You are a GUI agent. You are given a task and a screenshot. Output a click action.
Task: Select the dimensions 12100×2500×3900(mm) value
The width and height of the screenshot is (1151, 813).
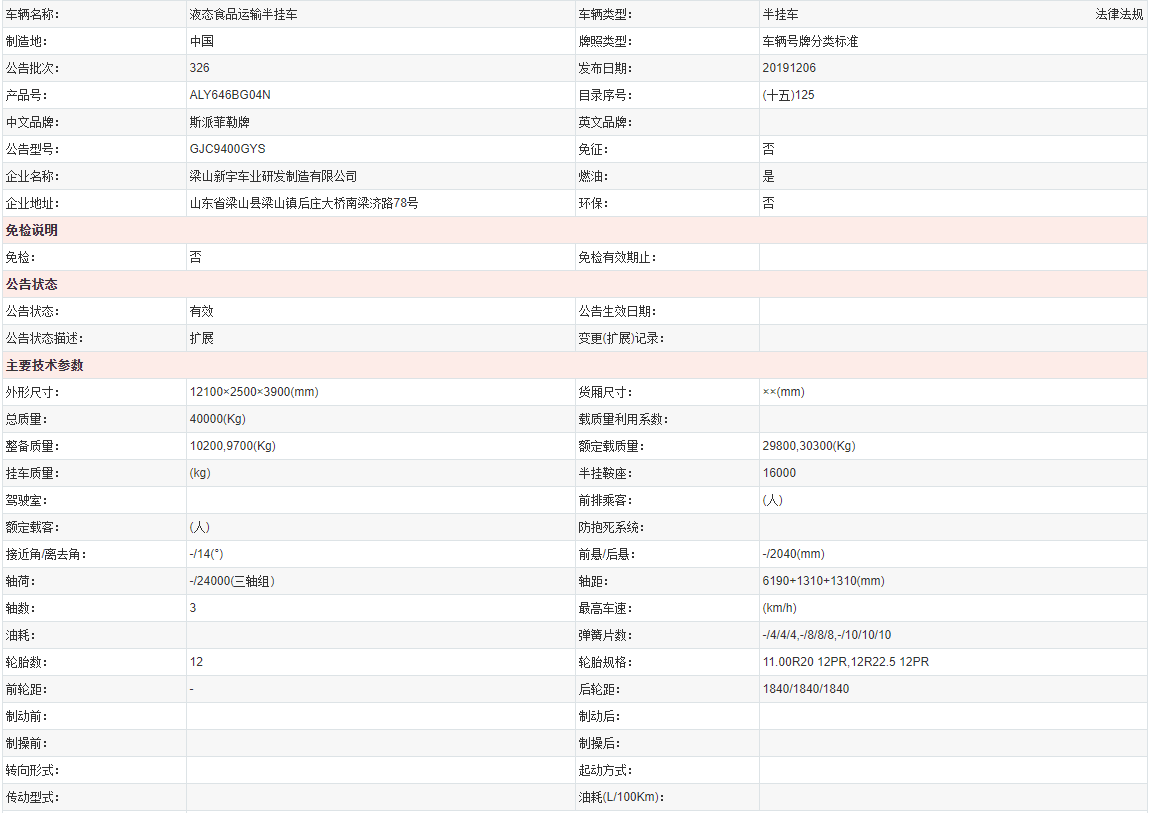tap(254, 393)
